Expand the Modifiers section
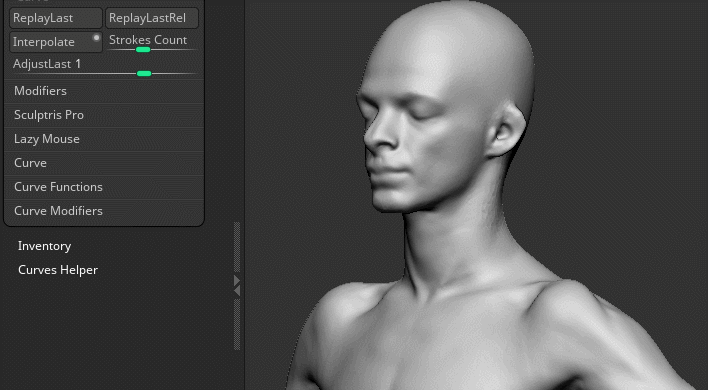This screenshot has height=390, width=708. (104, 91)
